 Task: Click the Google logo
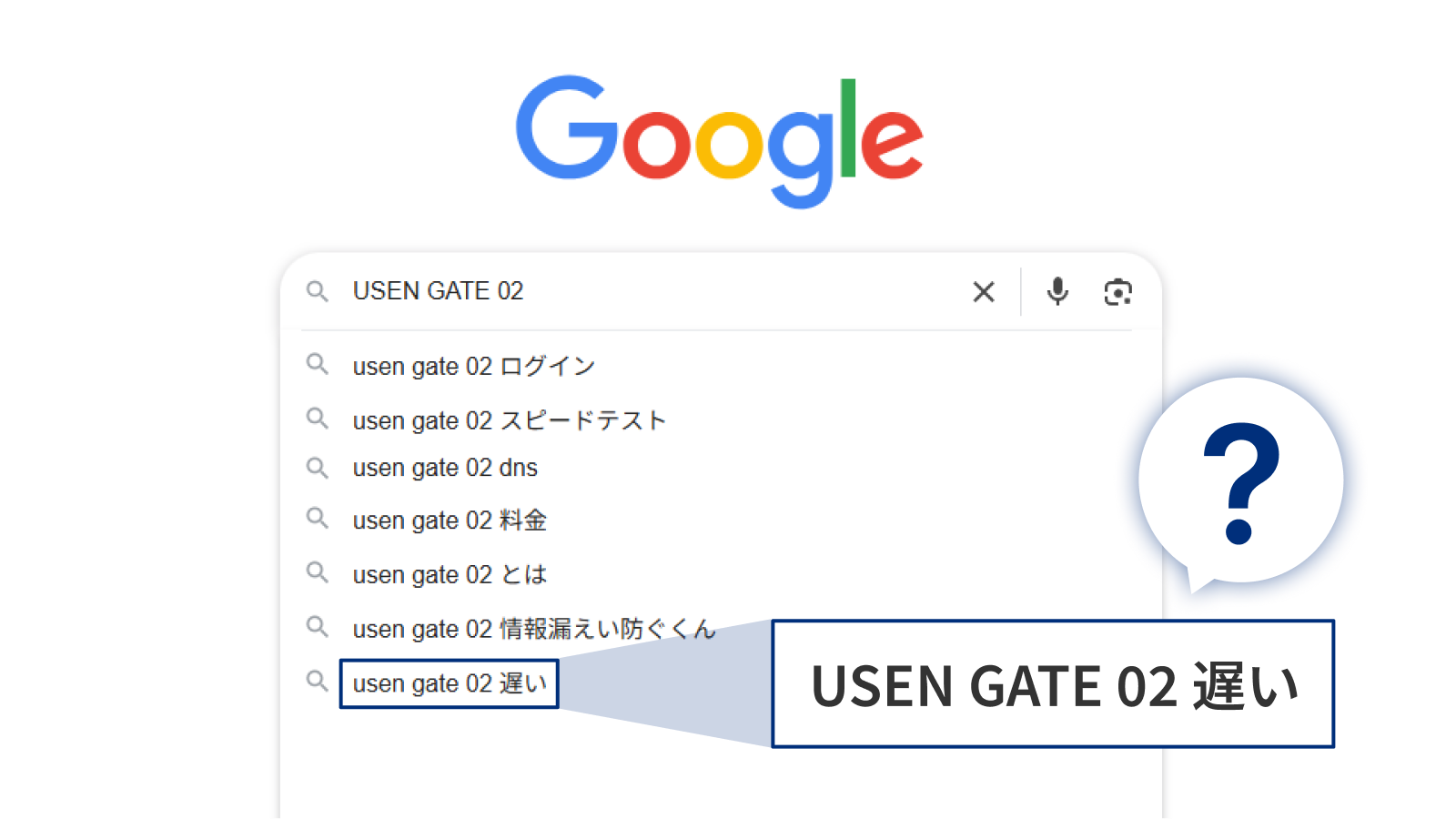pyautogui.click(x=720, y=140)
